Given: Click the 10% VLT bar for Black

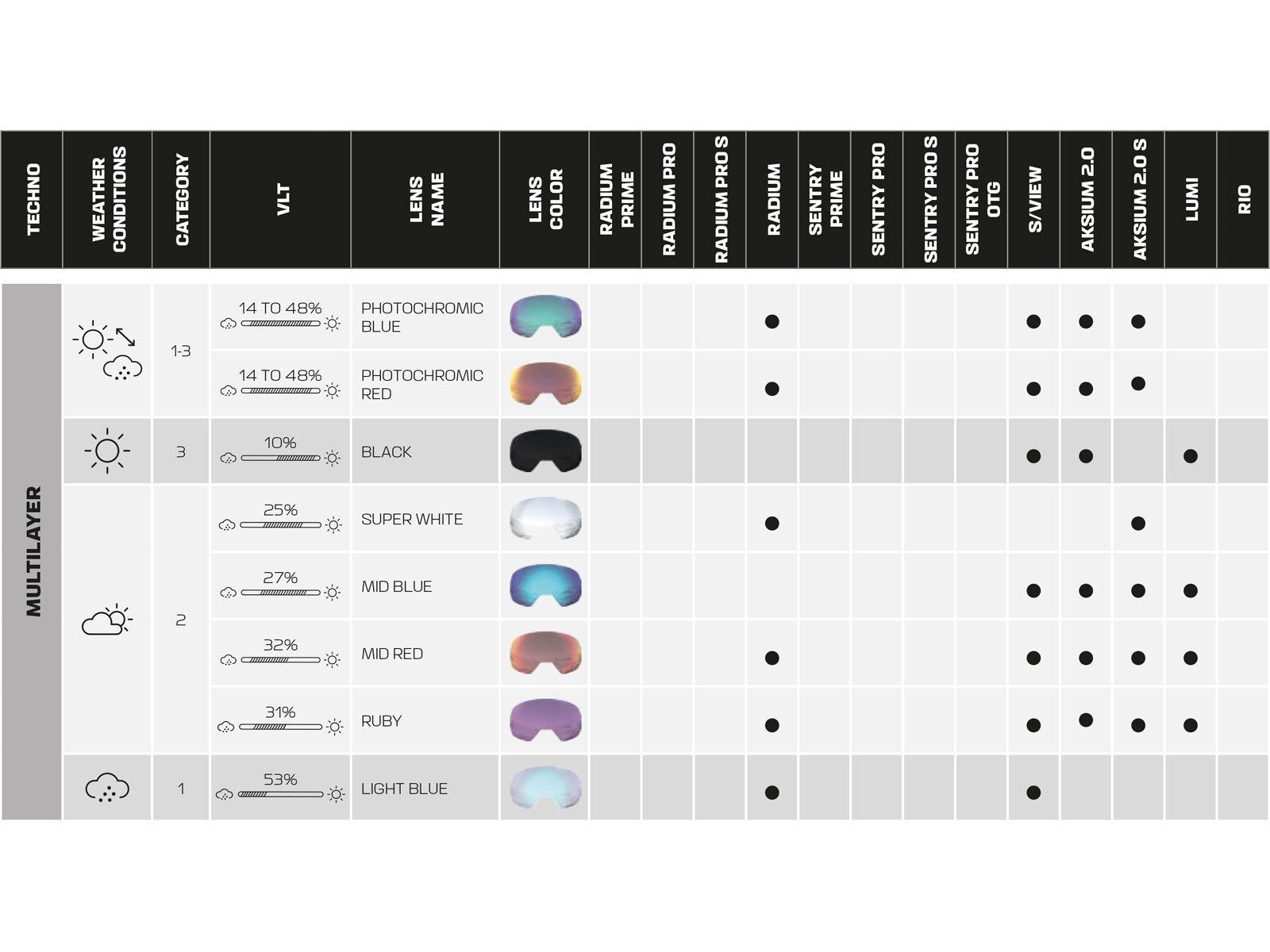Looking at the screenshot, I should click(x=280, y=458).
